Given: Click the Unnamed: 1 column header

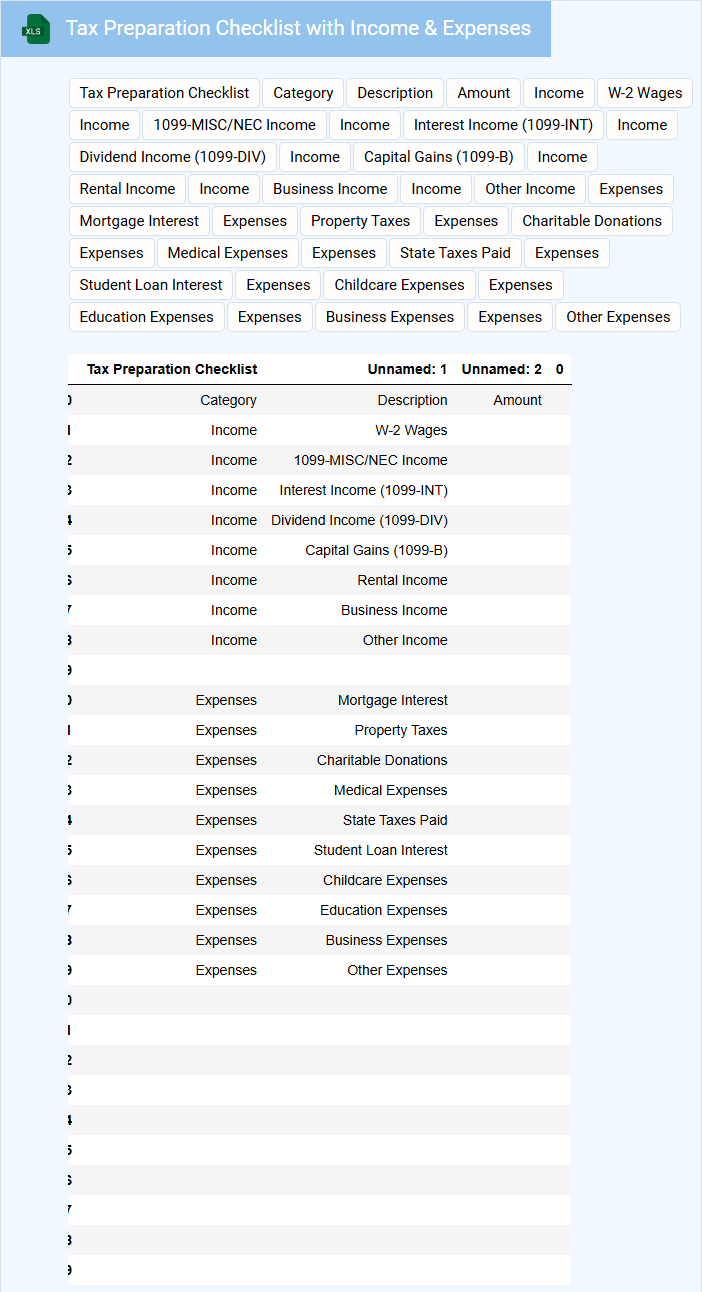Looking at the screenshot, I should click(407, 369).
